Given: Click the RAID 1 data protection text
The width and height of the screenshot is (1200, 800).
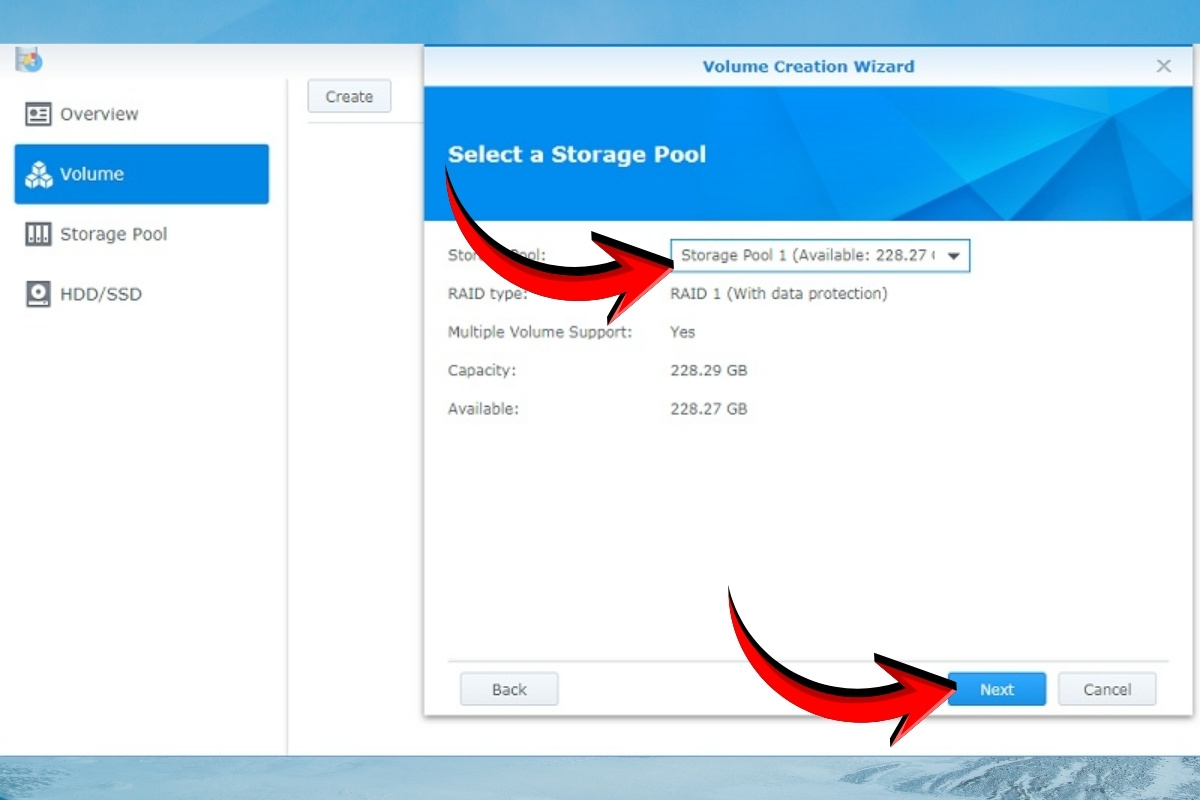Looking at the screenshot, I should point(778,293).
